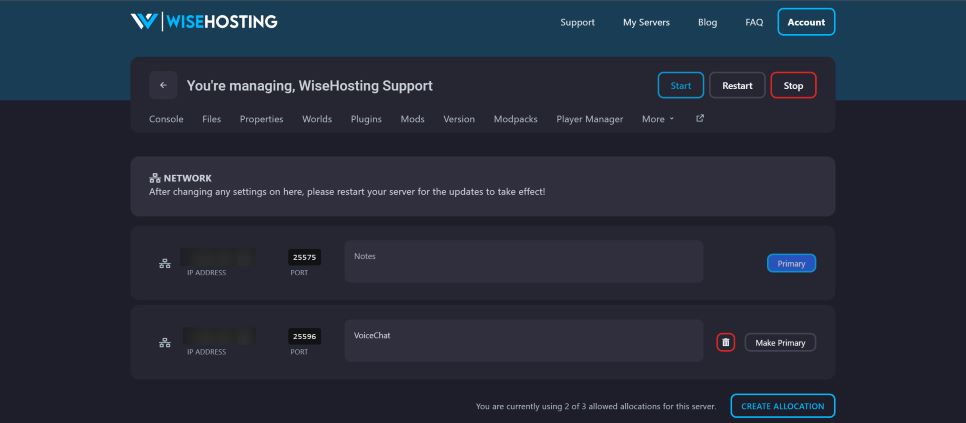Restart the server

pos(737,86)
